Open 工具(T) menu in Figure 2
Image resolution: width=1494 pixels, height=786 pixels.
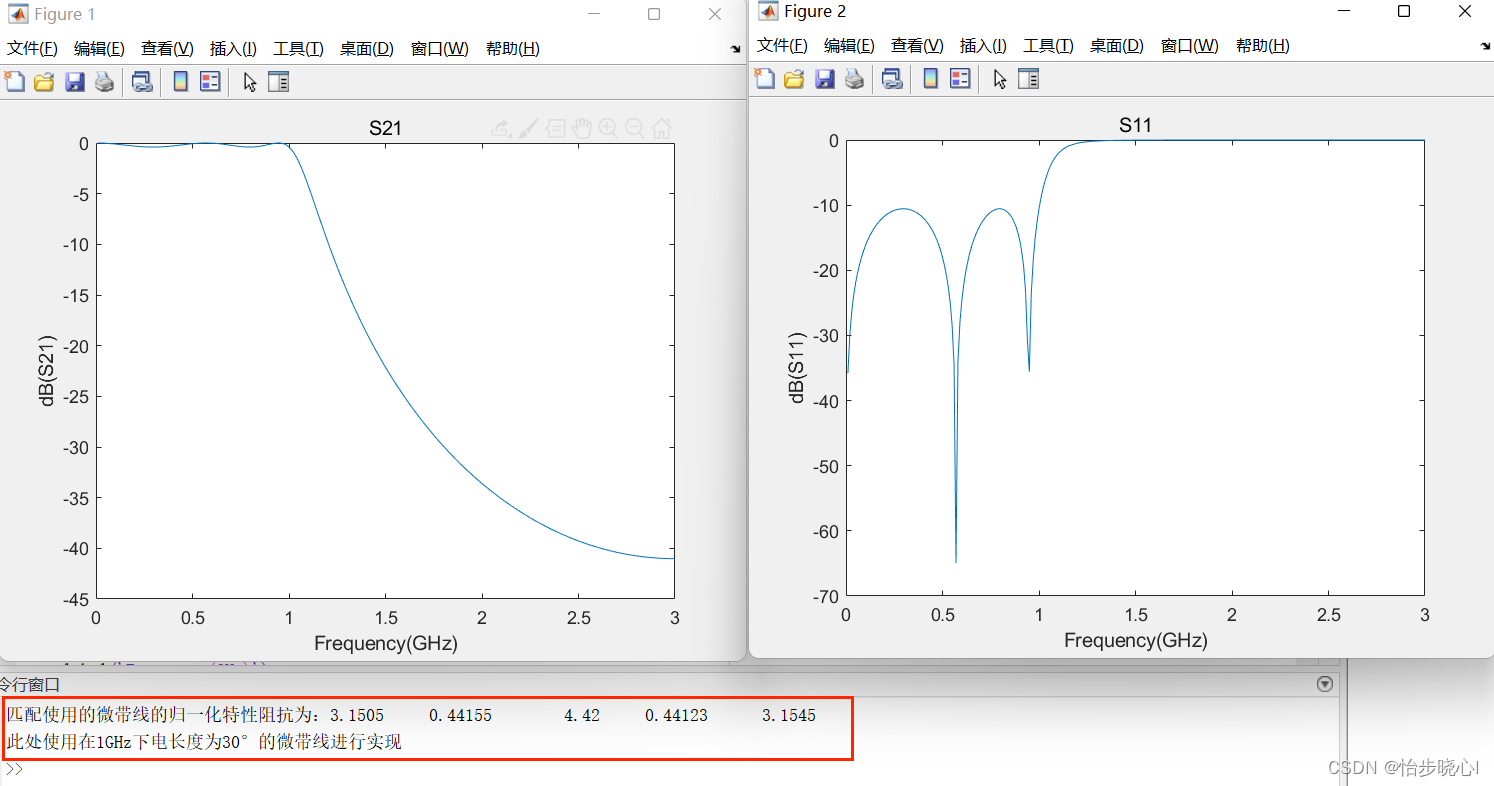coord(1049,46)
